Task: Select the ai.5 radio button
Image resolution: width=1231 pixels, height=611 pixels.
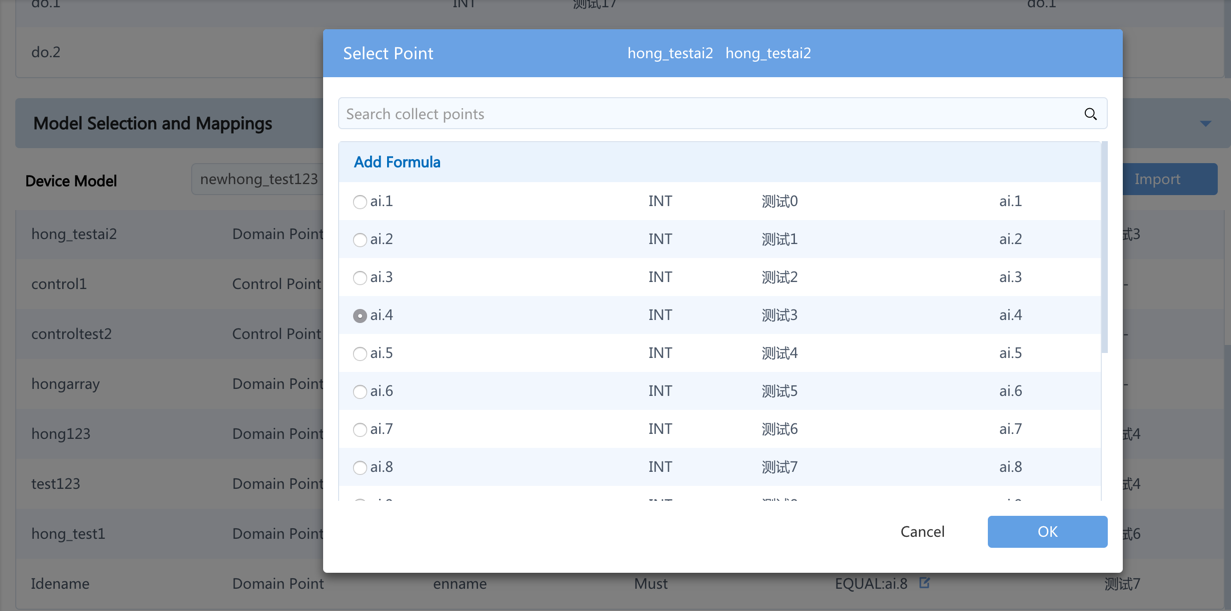Action: click(x=360, y=354)
